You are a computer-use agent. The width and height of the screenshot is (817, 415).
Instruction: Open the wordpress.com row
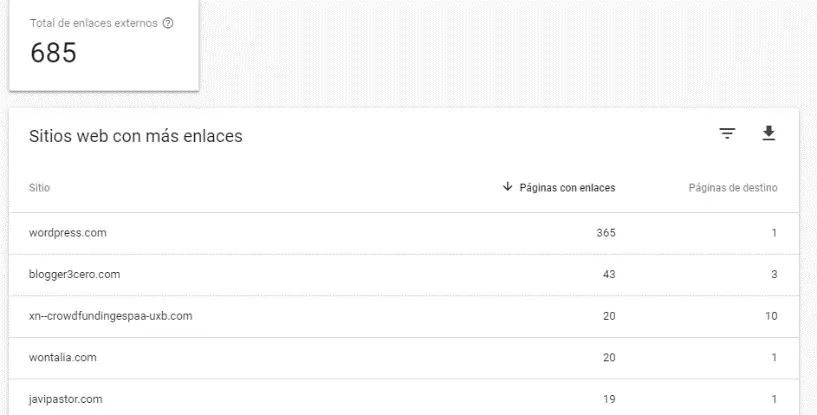(68, 232)
